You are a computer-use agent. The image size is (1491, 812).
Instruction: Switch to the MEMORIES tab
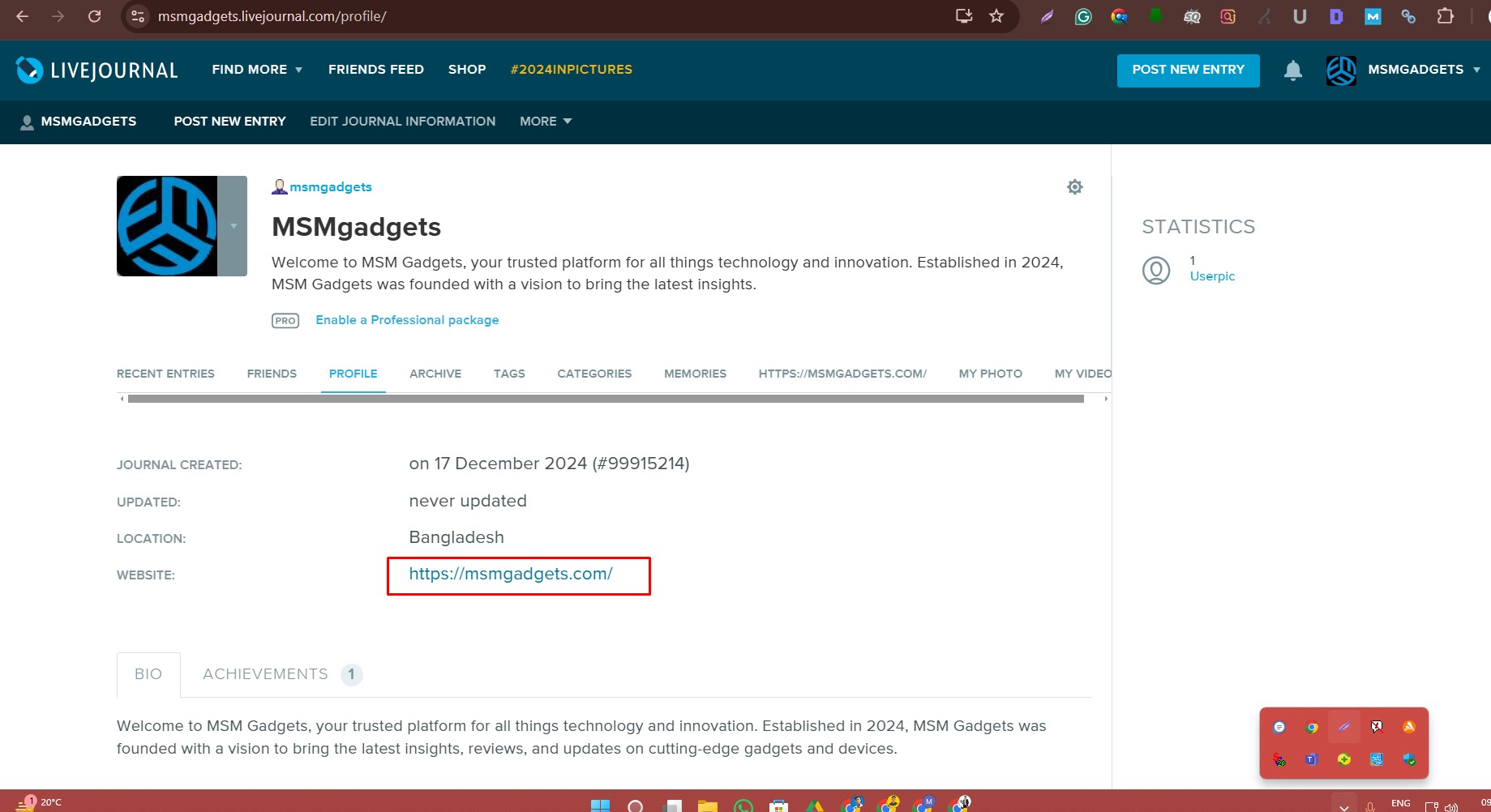click(695, 374)
